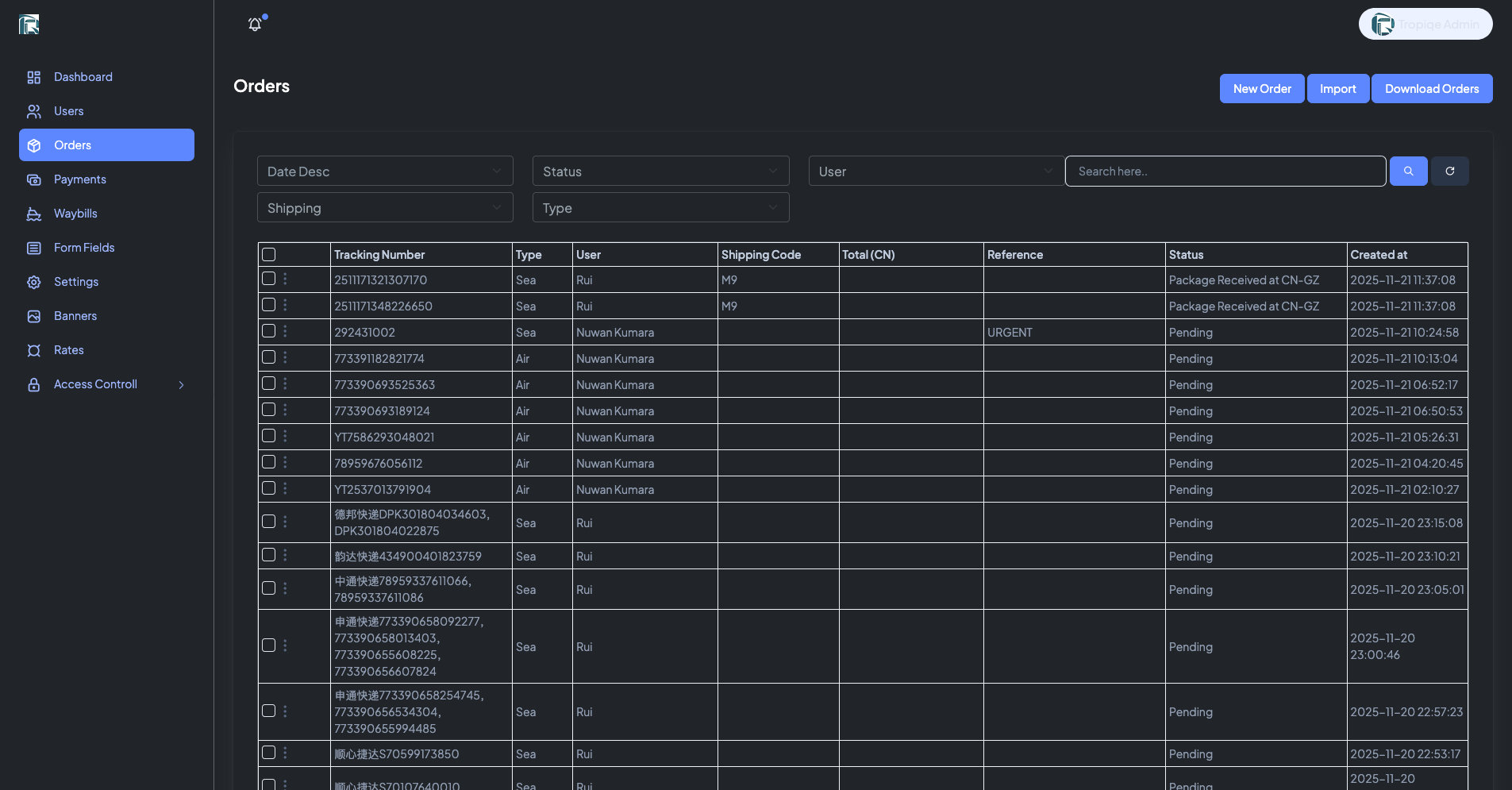Select the Settings gear icon

33,282
